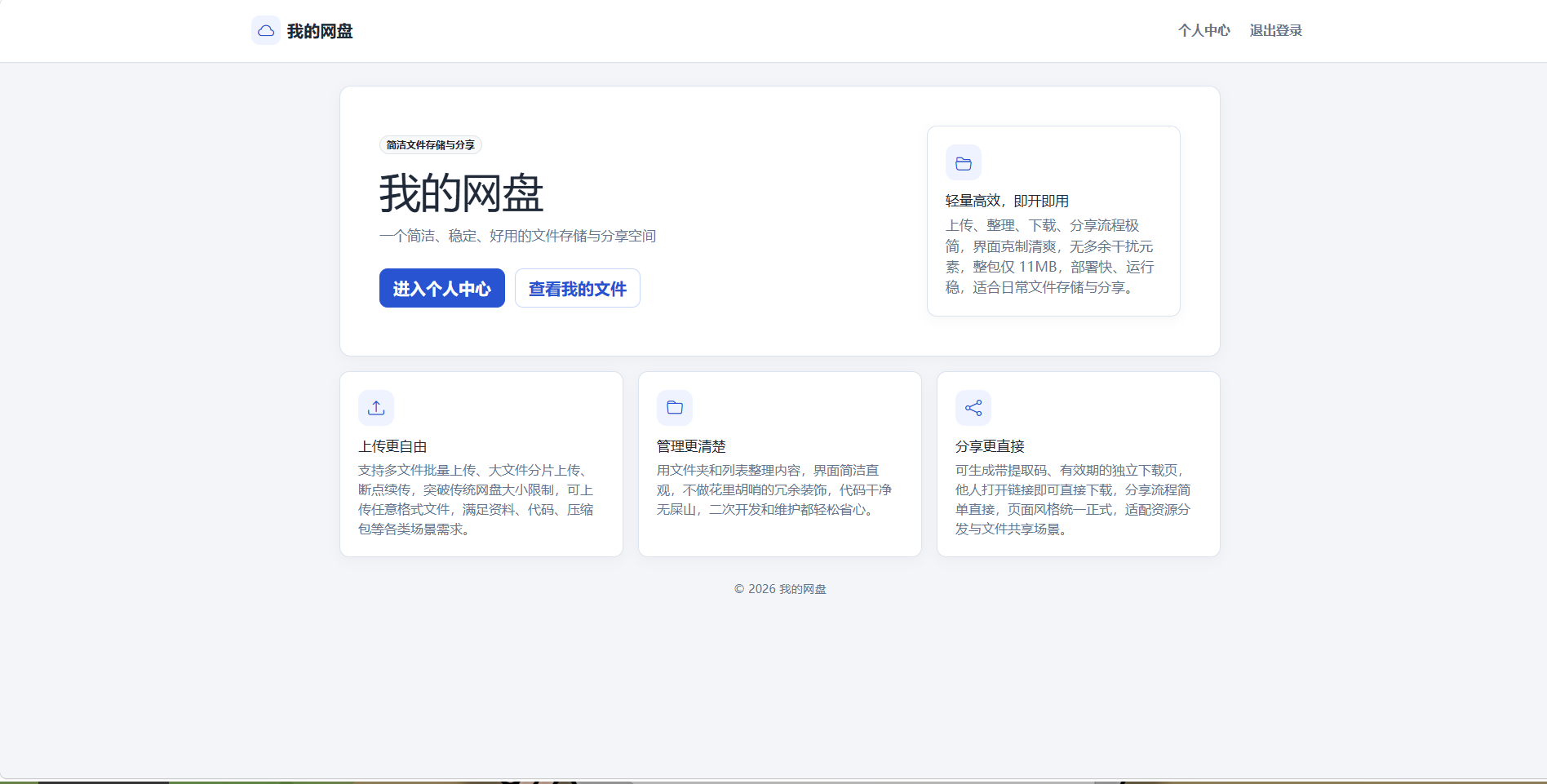Click the 我的网盘 brand text
The height and width of the screenshot is (784, 1547).
pyautogui.click(x=319, y=30)
